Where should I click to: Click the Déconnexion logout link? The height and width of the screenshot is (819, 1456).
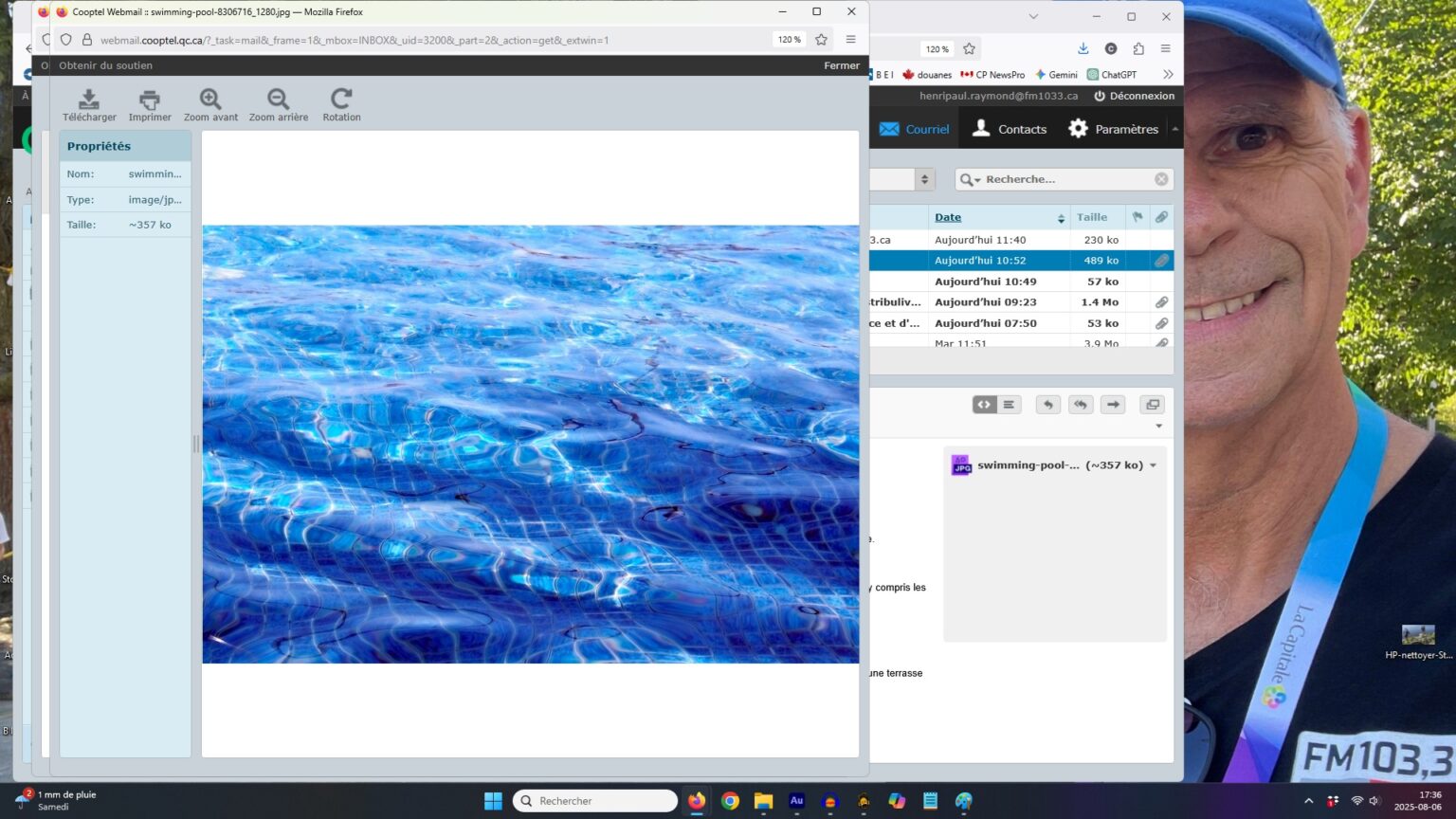coord(1134,96)
